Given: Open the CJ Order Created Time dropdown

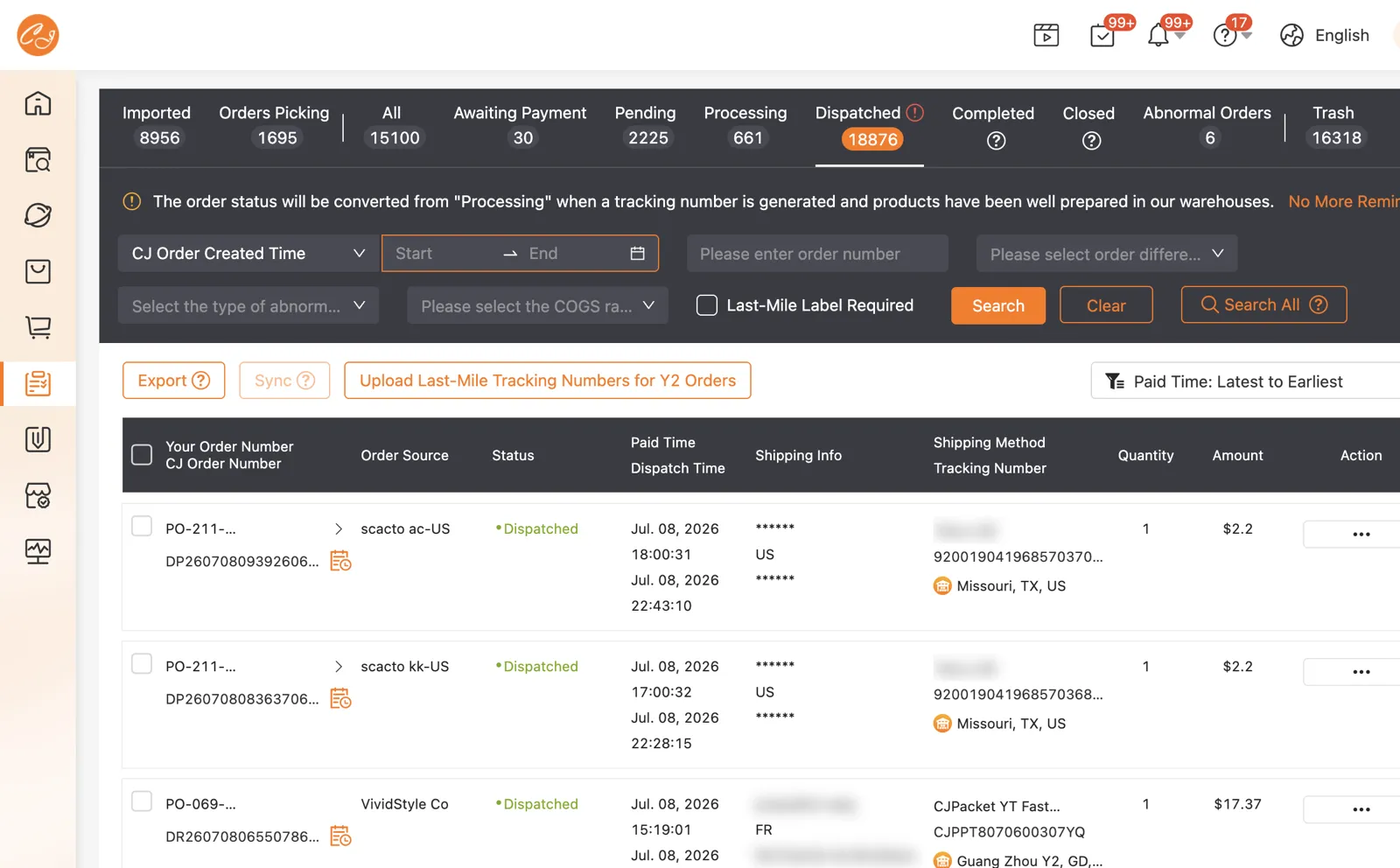Looking at the screenshot, I should coord(248,254).
